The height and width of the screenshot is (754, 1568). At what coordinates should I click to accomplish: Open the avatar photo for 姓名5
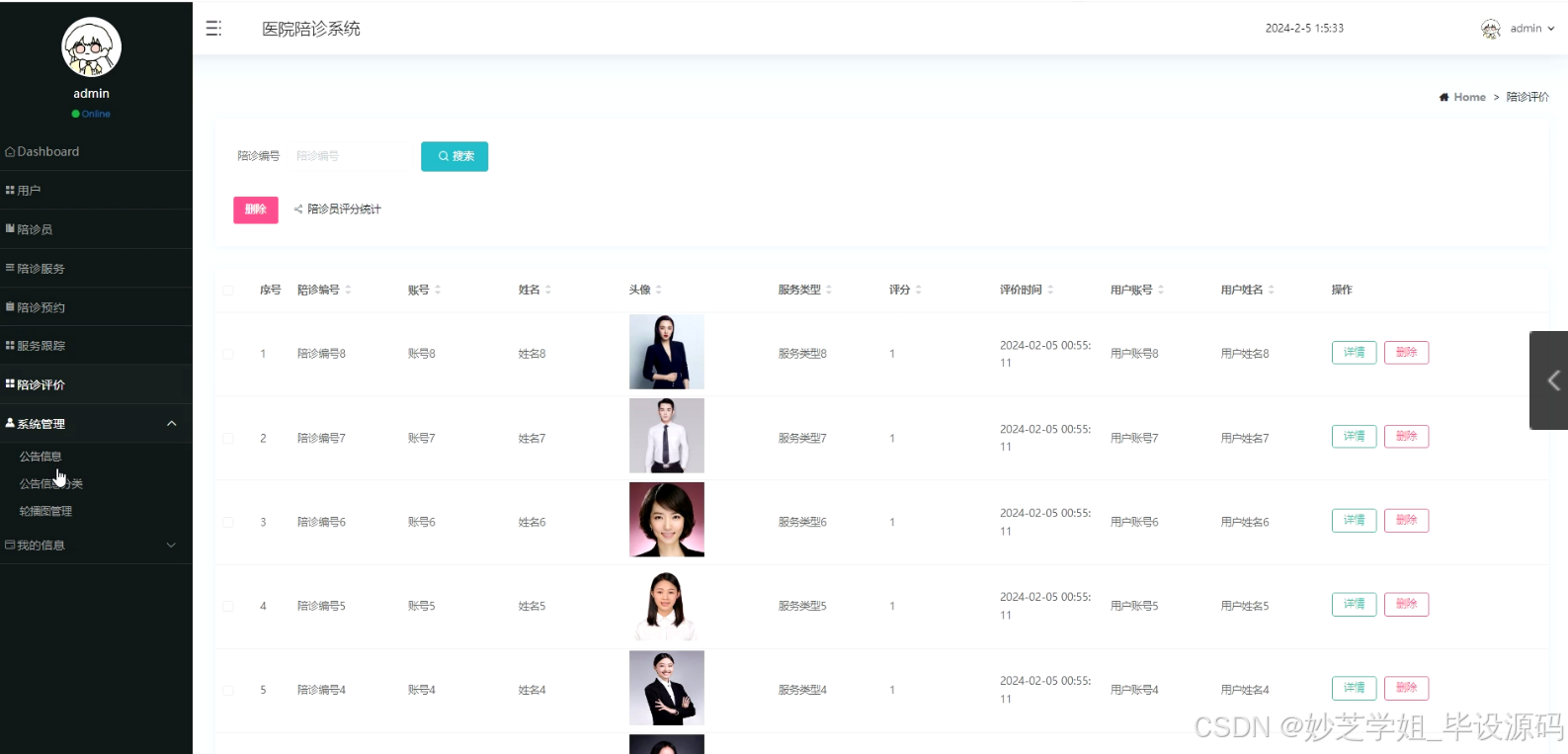click(667, 604)
